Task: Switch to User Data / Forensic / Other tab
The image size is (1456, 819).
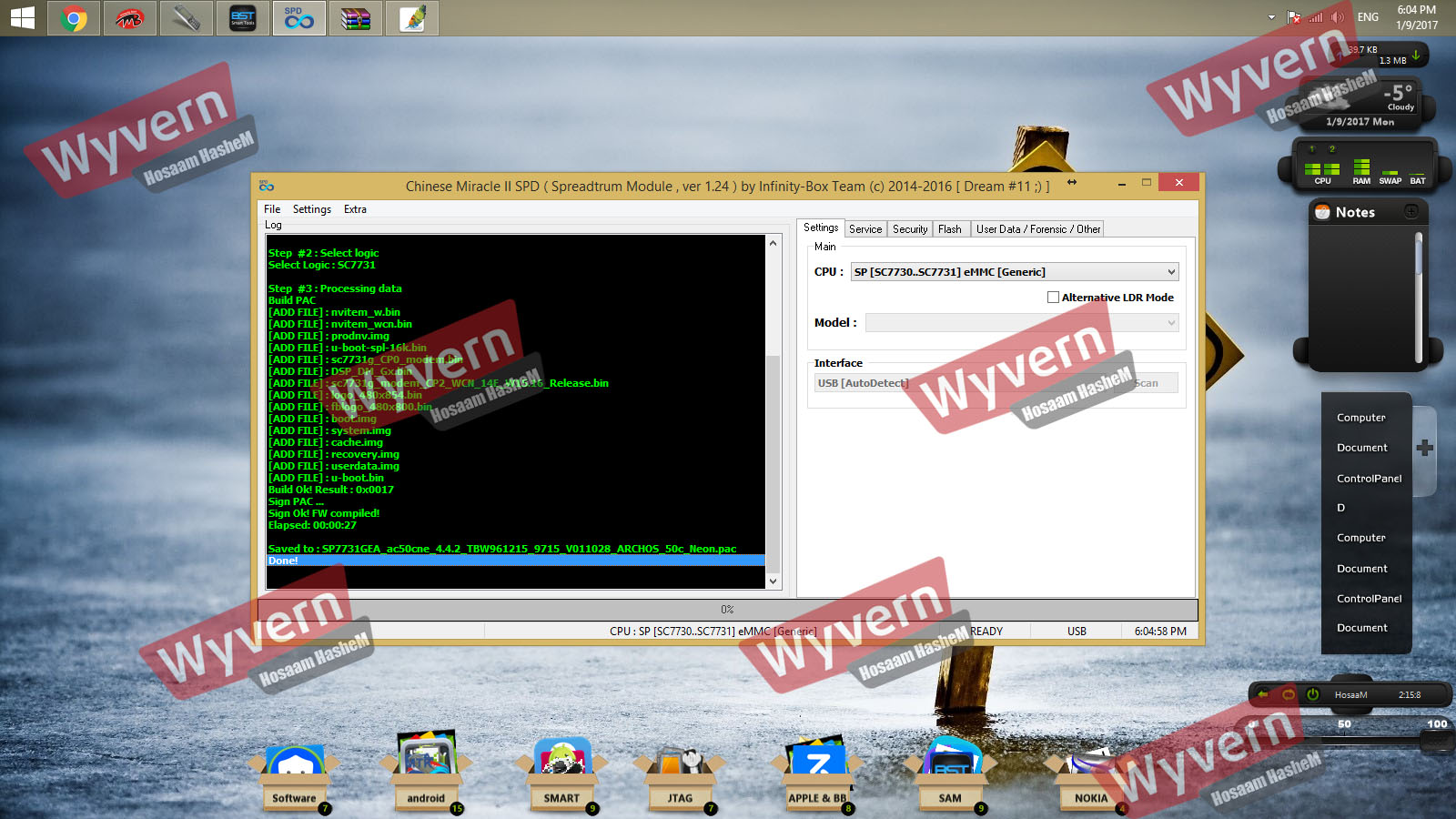Action: click(x=1038, y=229)
